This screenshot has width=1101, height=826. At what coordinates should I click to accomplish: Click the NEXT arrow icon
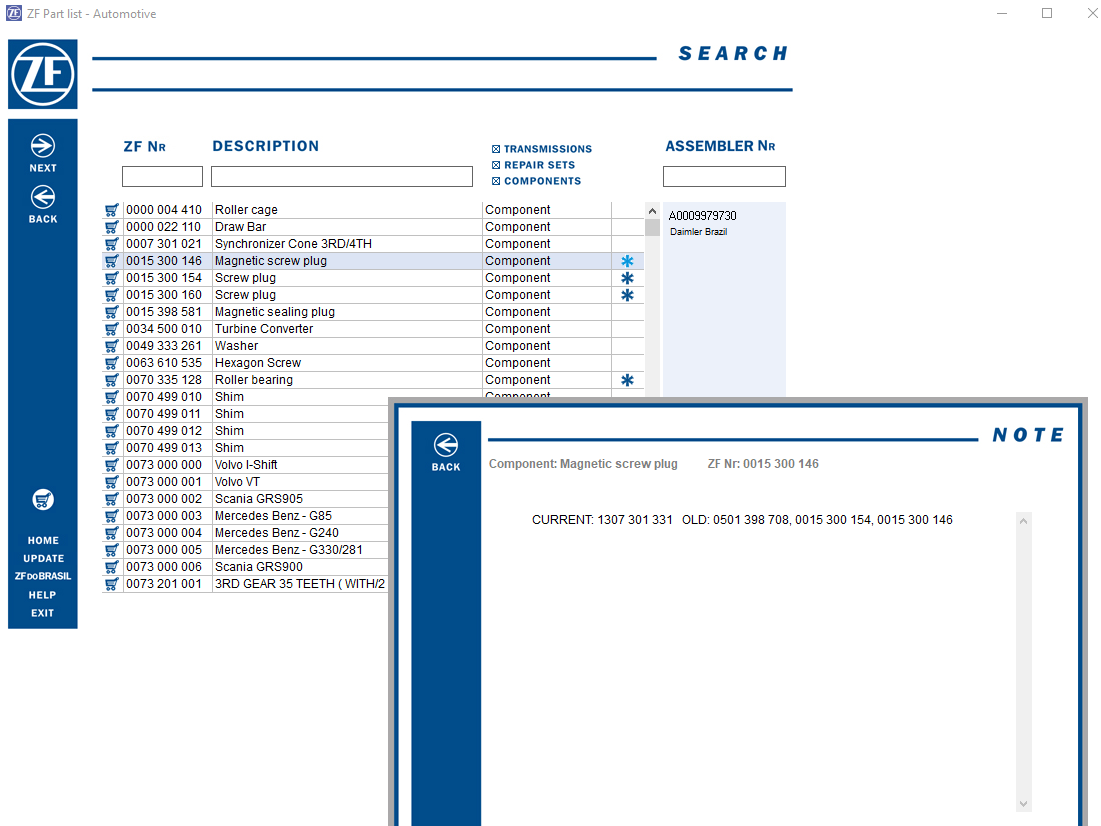click(43, 145)
